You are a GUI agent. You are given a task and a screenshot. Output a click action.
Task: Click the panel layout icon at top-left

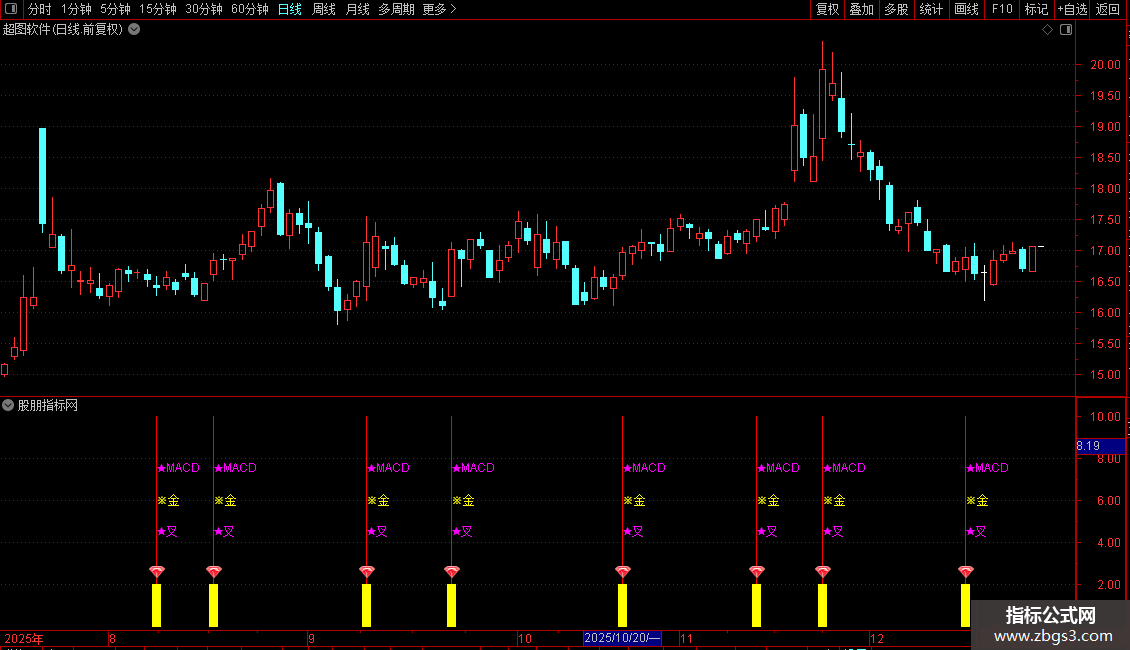(11, 9)
